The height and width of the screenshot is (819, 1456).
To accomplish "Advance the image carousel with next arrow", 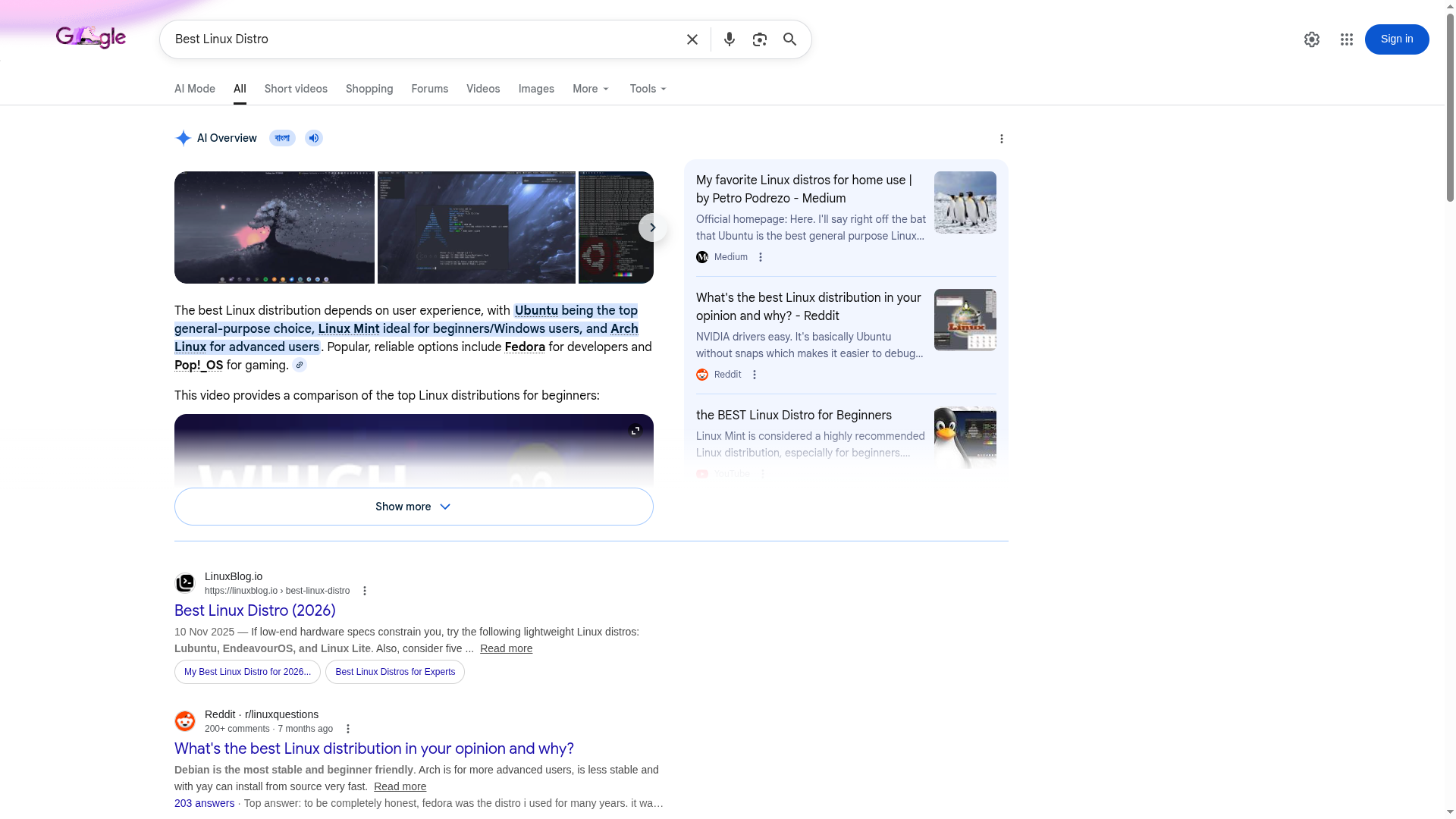I will (652, 227).
